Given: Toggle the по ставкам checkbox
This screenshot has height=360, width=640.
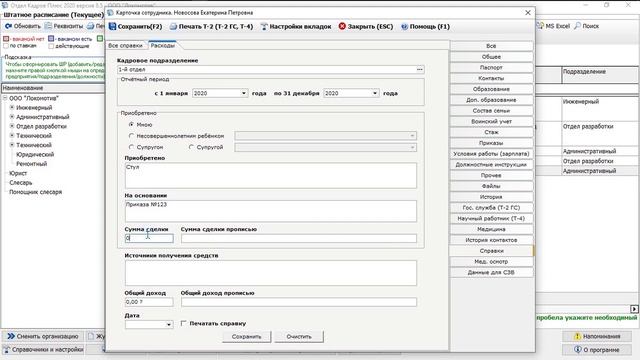Looking at the screenshot, I should pyautogui.click(x=6, y=46).
